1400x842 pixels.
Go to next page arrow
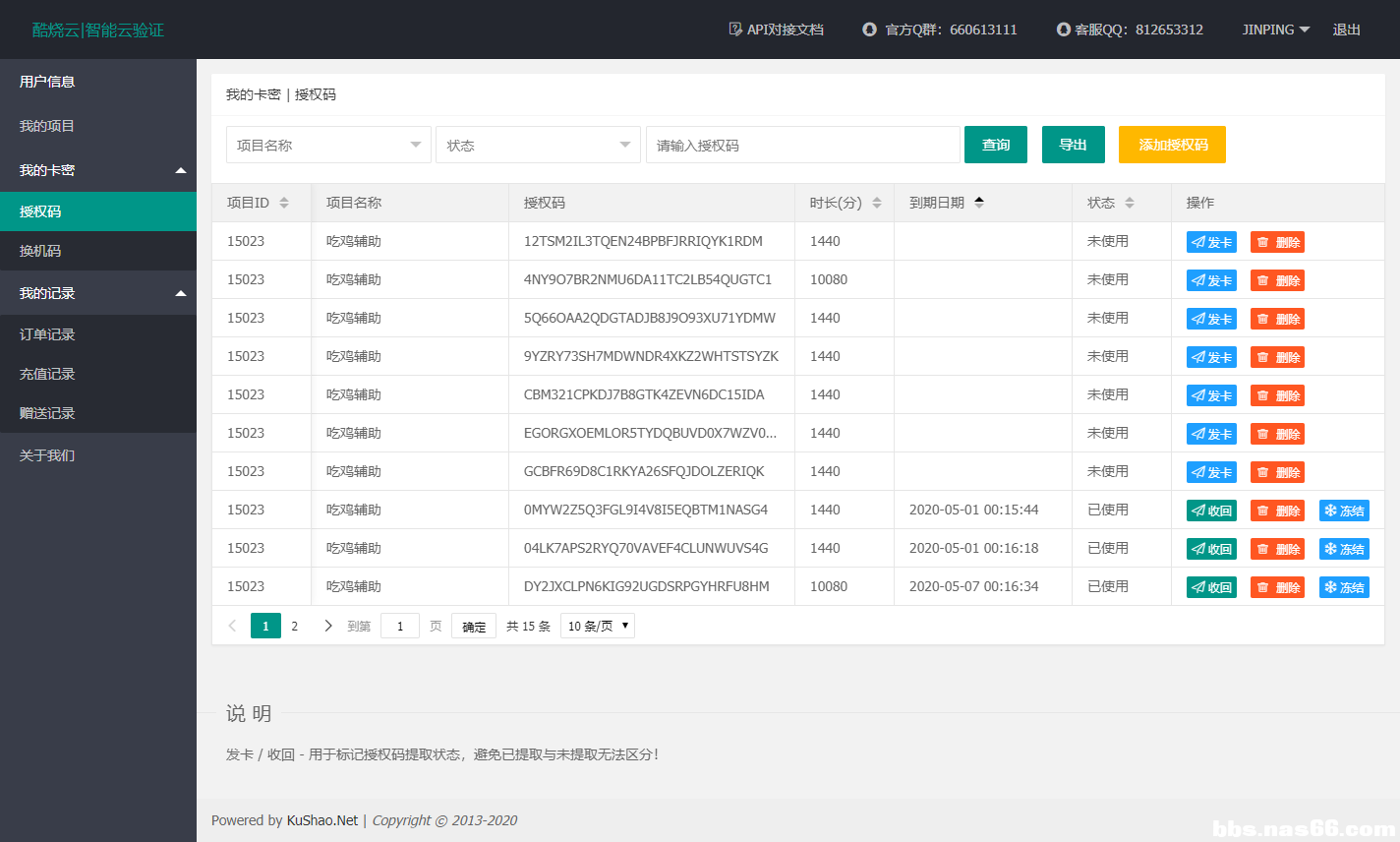(327, 626)
